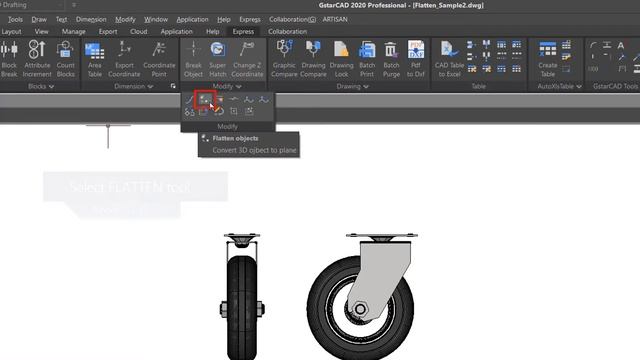Open the Batch Print tool
The image size is (640, 360).
click(x=367, y=59)
